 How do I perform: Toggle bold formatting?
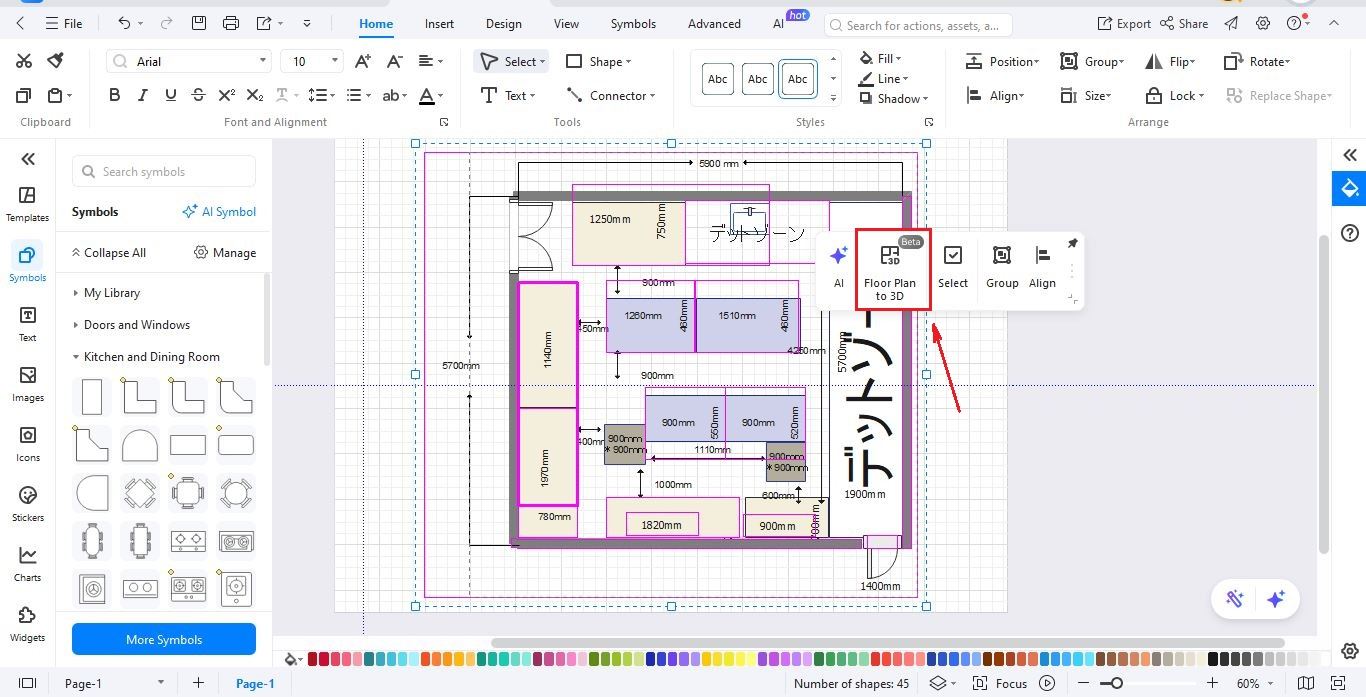114,95
